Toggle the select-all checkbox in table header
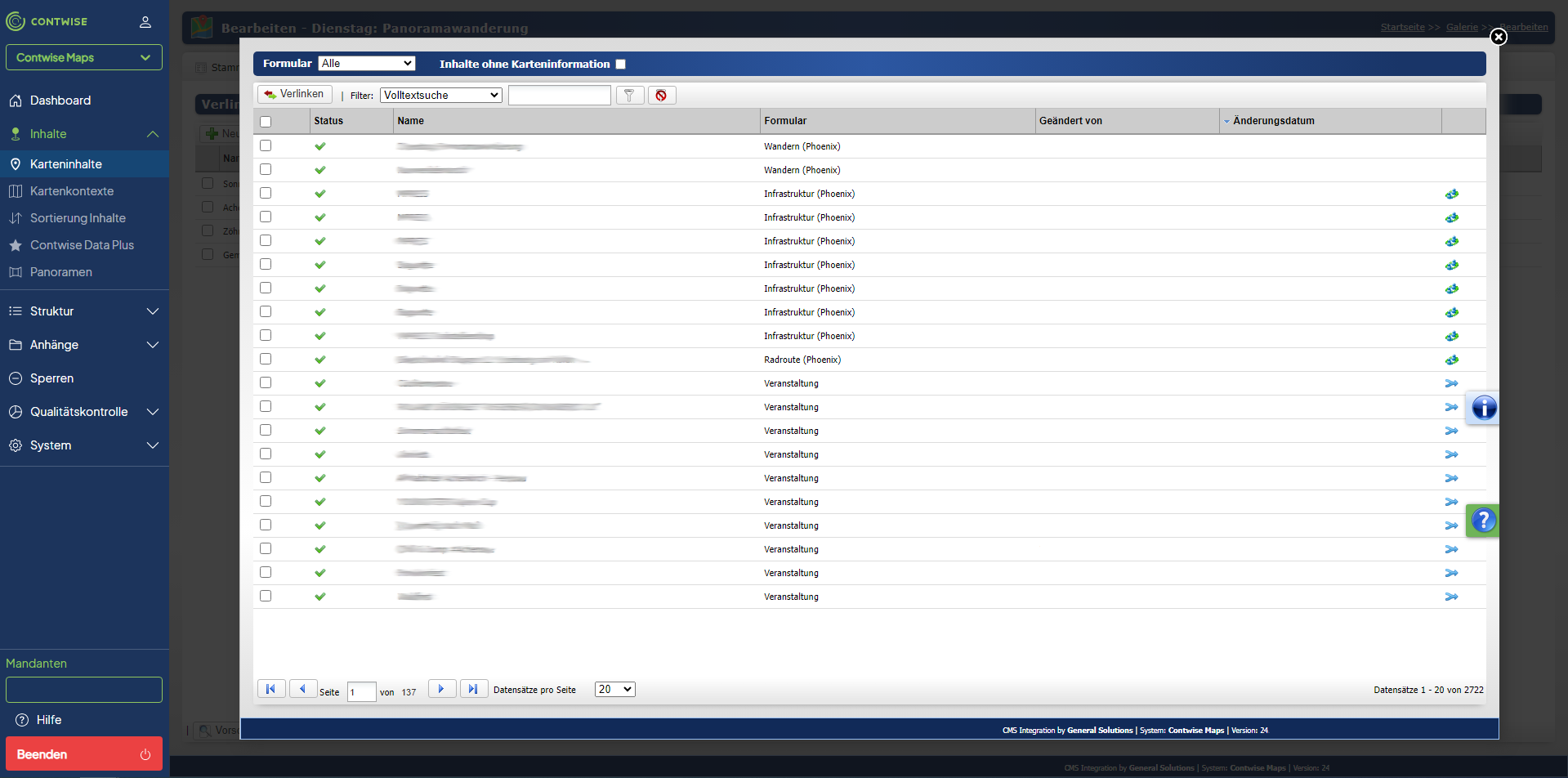This screenshot has height=778, width=1568. point(266,122)
